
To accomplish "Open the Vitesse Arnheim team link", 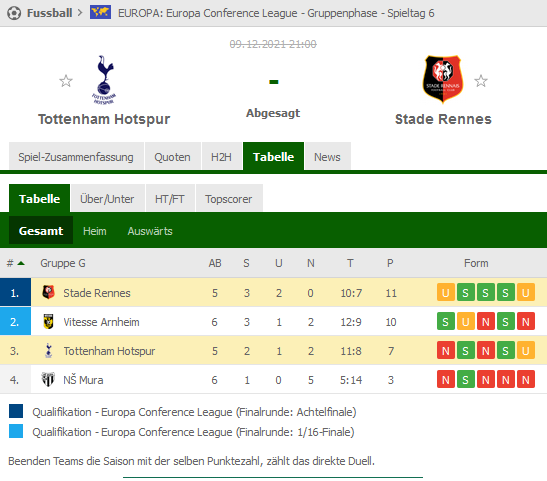I will click(101, 322).
